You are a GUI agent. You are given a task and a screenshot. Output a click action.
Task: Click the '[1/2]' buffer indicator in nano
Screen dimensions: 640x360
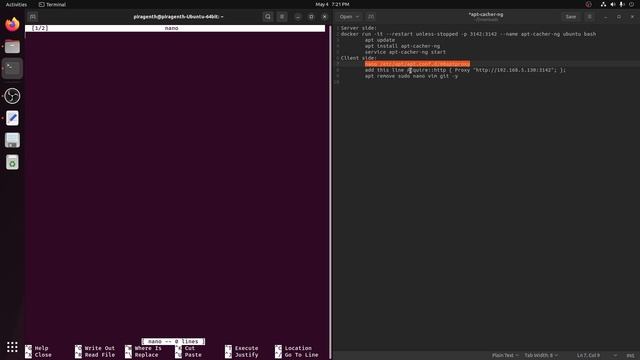(x=40, y=28)
